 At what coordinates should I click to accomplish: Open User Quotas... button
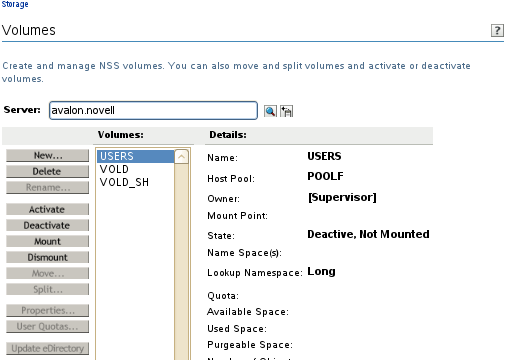[48, 326]
